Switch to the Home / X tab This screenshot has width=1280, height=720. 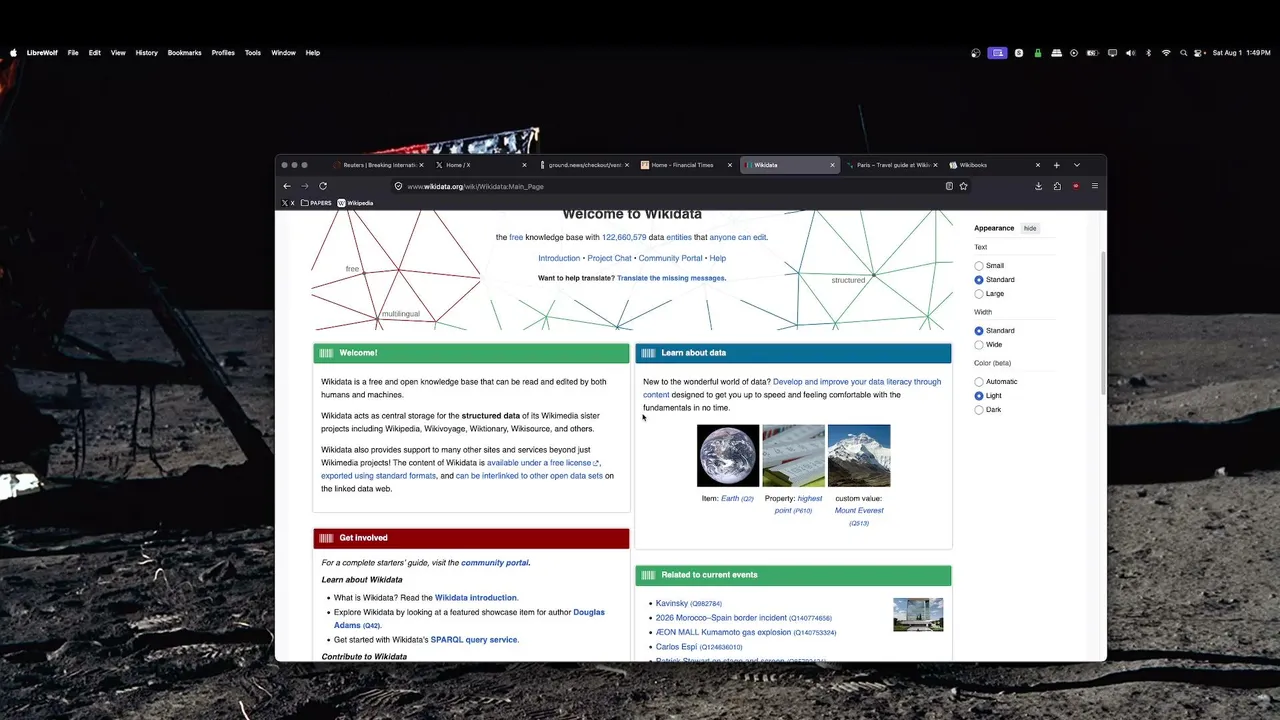coord(480,165)
